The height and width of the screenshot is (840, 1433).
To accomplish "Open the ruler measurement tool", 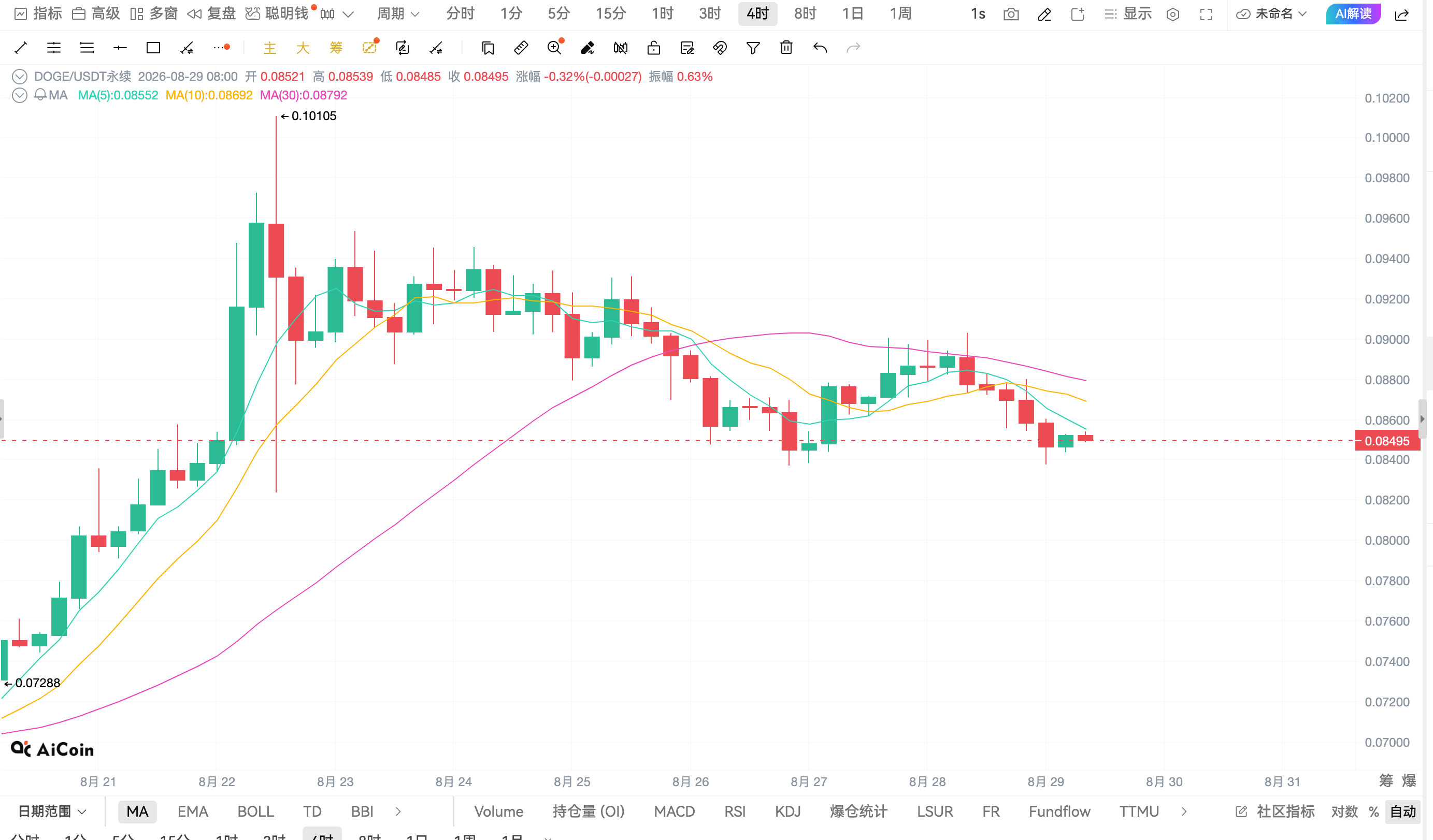I will tap(521, 48).
